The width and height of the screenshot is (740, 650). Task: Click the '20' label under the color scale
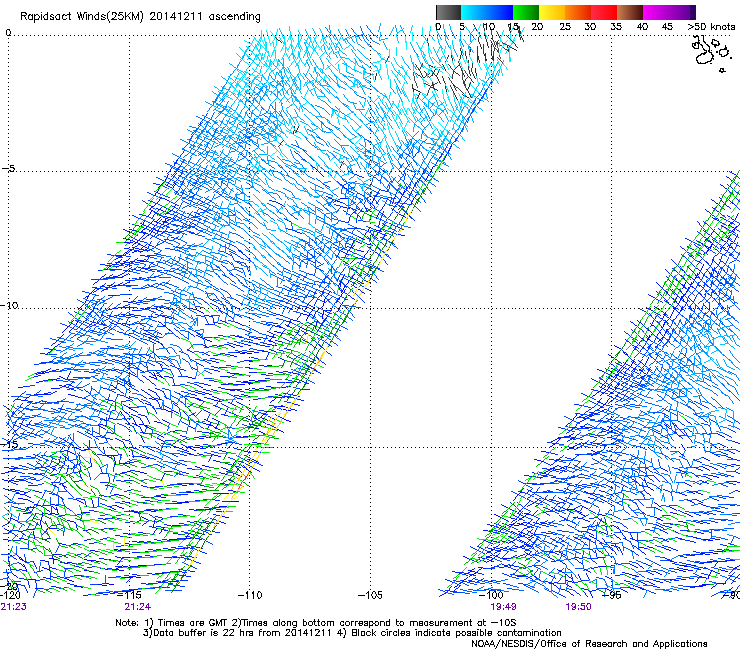(x=537, y=26)
